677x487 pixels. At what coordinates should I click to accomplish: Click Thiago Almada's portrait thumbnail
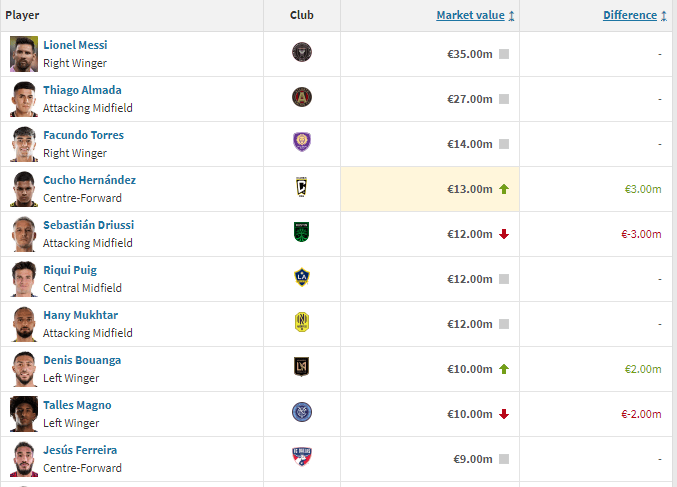point(24,99)
